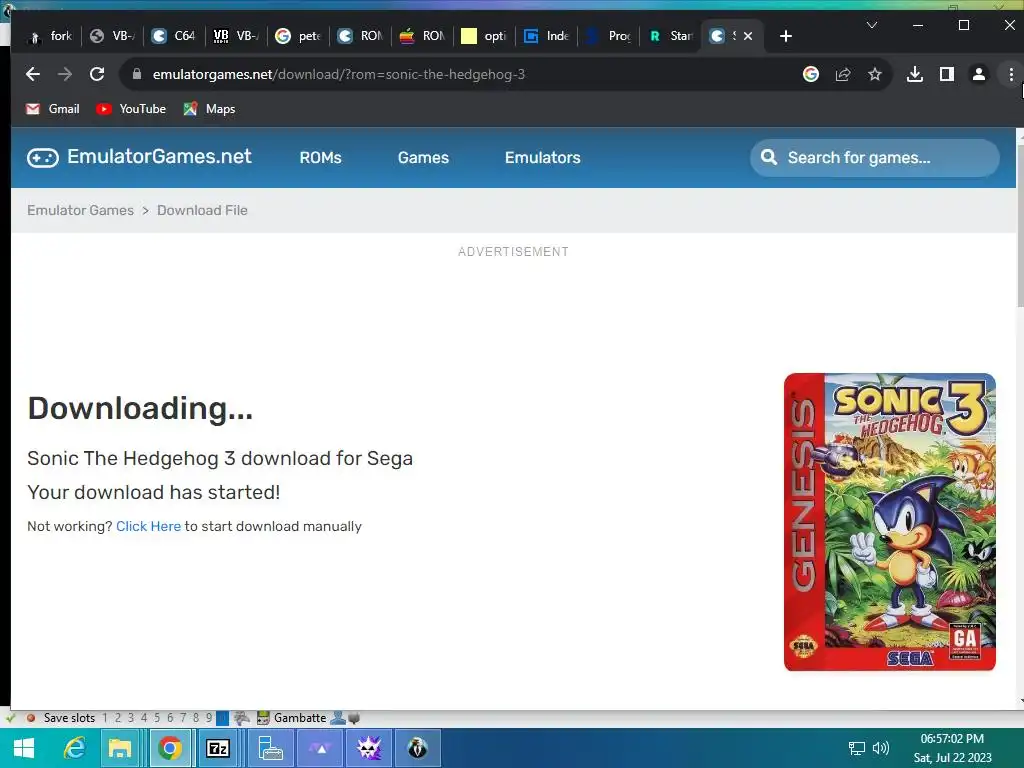The width and height of the screenshot is (1024, 768).
Task: Switch to the 'opti' tab
Action: pyautogui.click(x=485, y=36)
